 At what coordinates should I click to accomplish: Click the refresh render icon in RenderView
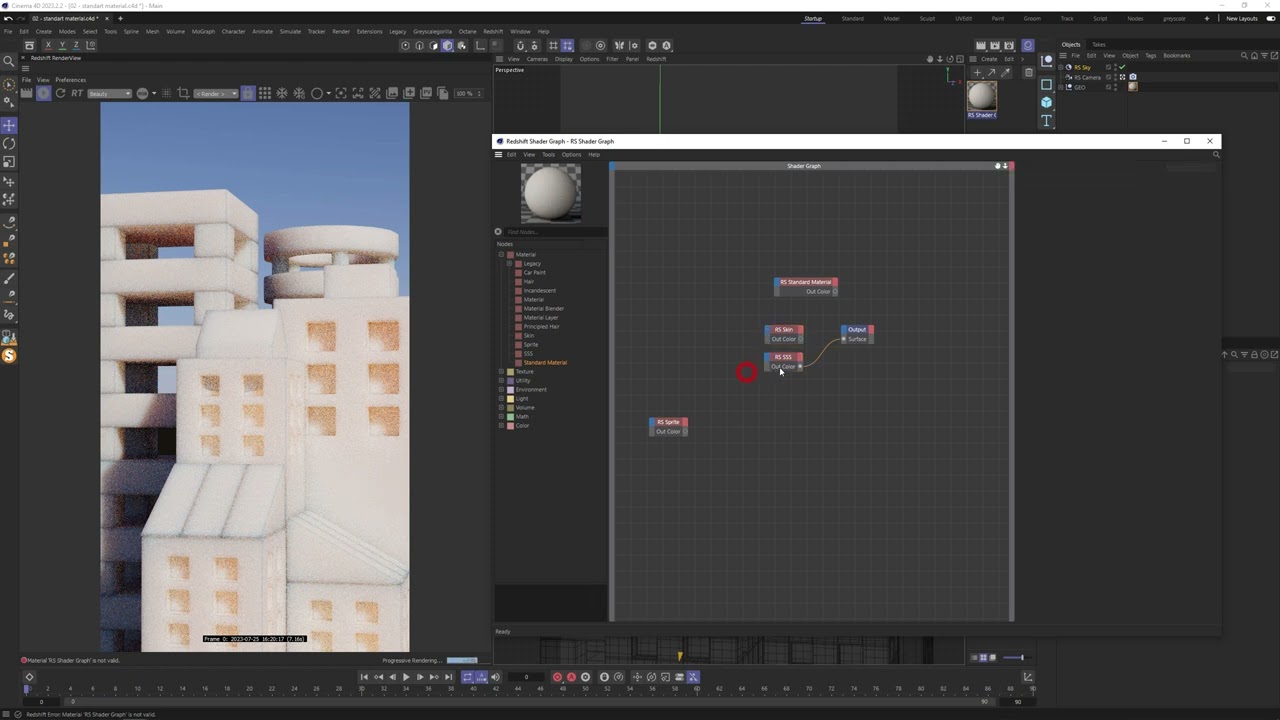60,93
